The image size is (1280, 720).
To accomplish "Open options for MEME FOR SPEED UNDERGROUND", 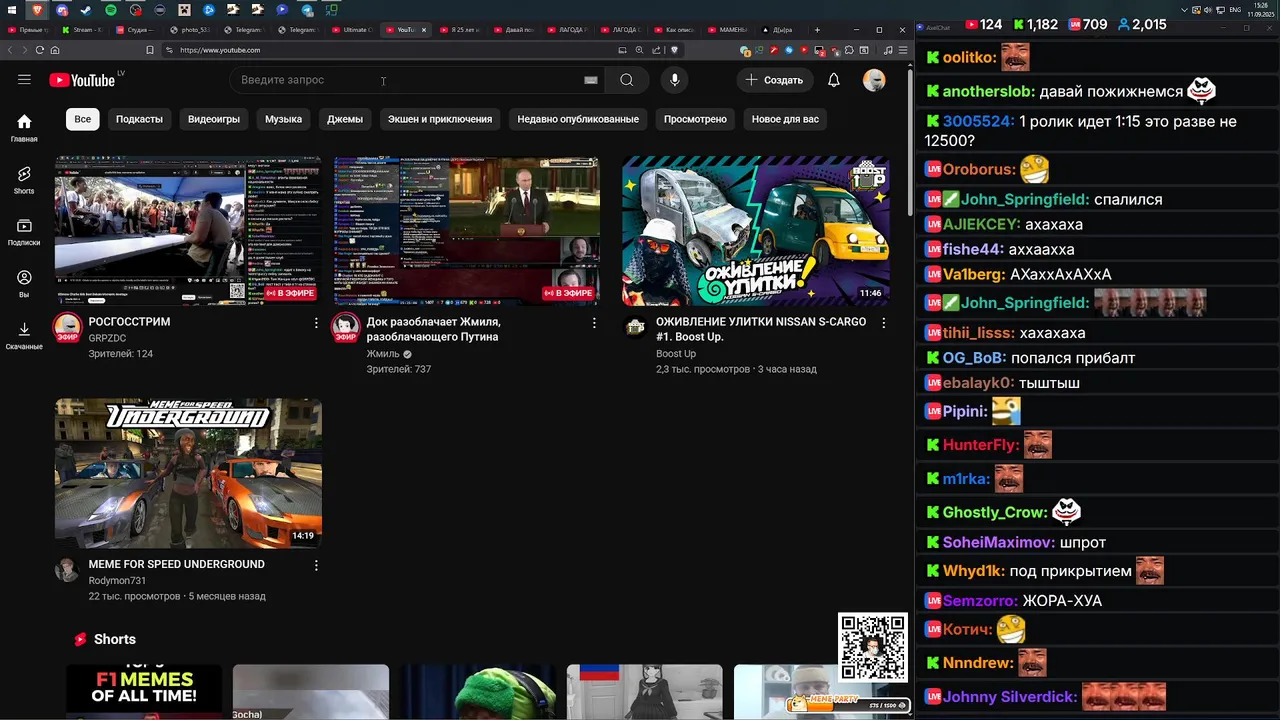I will click(x=316, y=565).
